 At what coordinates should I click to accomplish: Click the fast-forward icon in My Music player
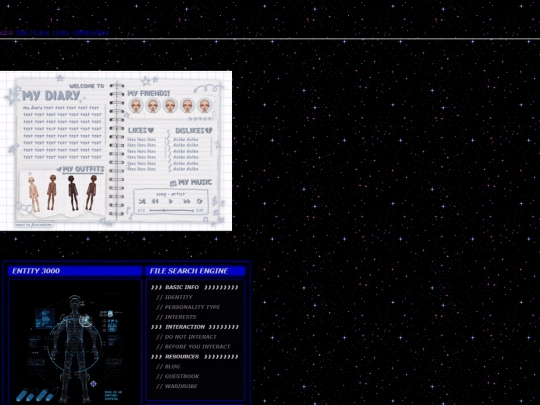click(x=186, y=201)
